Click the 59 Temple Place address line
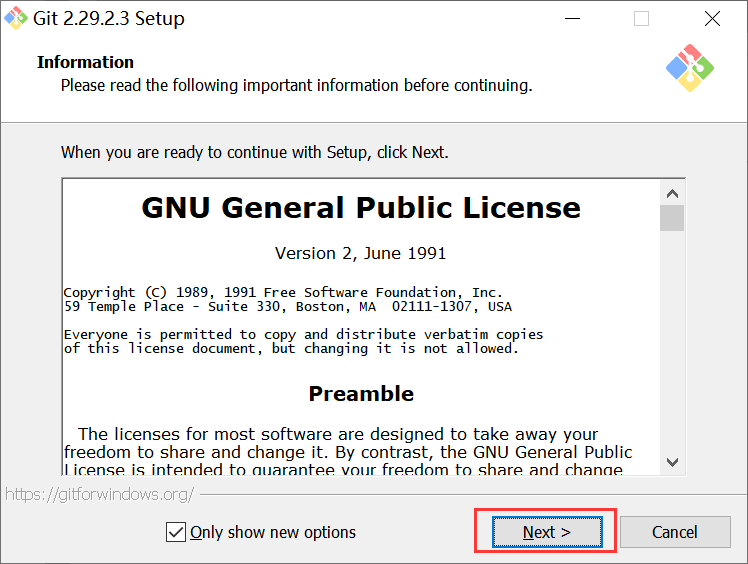Viewport: 748px width, 564px height. pyautogui.click(x=288, y=306)
